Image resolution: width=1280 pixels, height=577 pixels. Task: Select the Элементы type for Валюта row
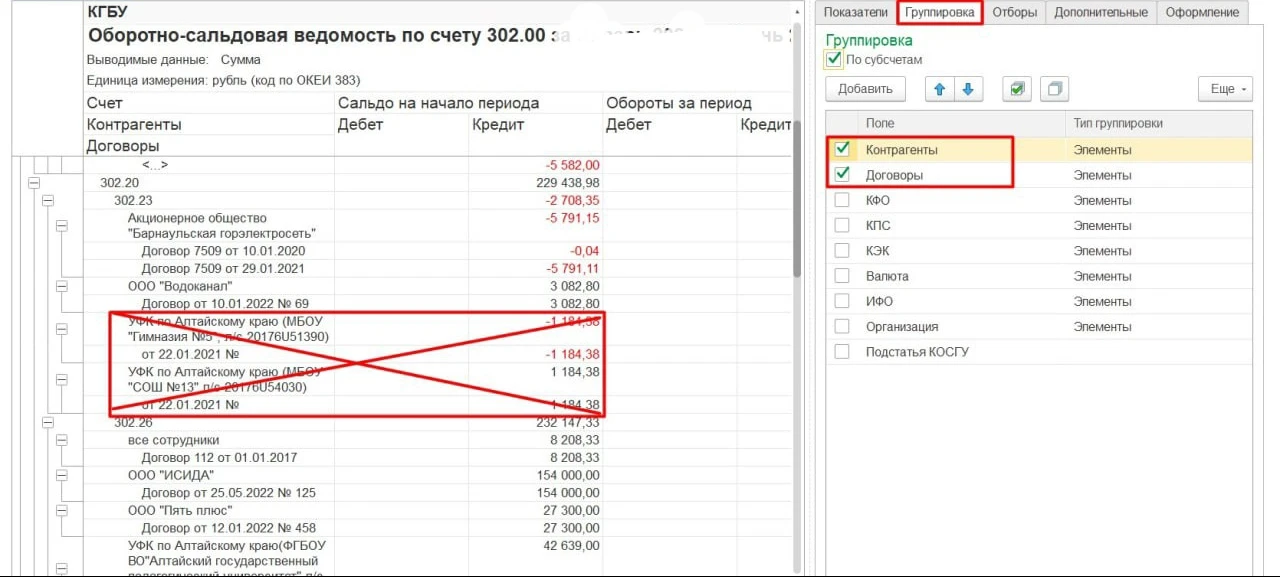coord(1102,276)
